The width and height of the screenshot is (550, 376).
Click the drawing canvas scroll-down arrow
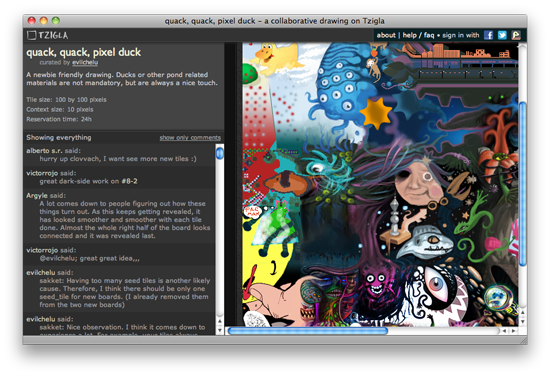(523, 321)
